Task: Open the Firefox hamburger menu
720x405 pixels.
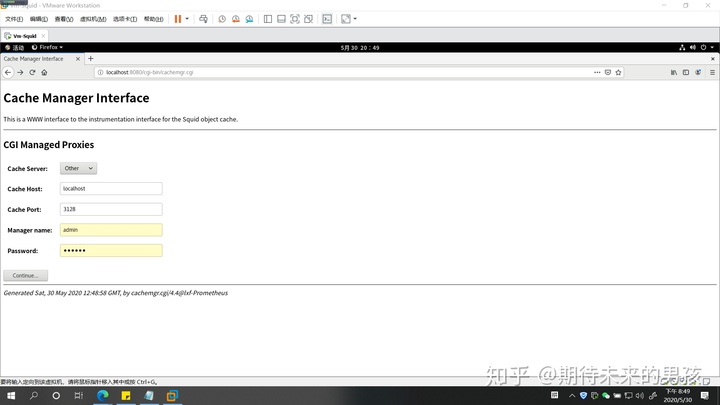Action: (x=712, y=72)
